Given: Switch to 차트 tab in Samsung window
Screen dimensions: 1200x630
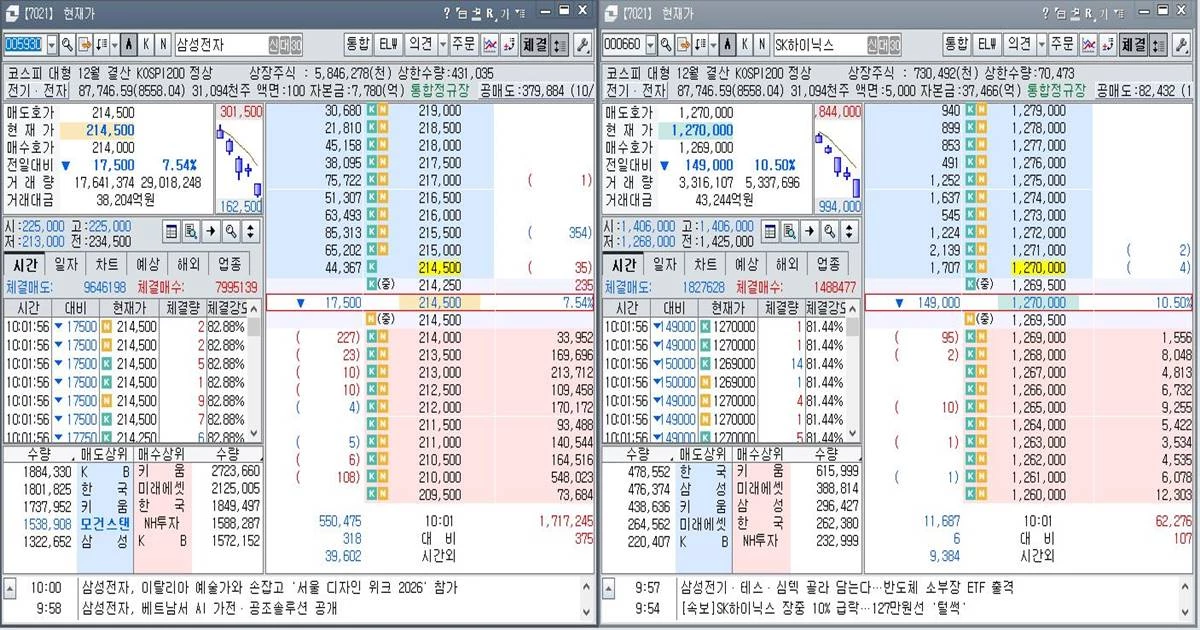Looking at the screenshot, I should click(x=106, y=264).
